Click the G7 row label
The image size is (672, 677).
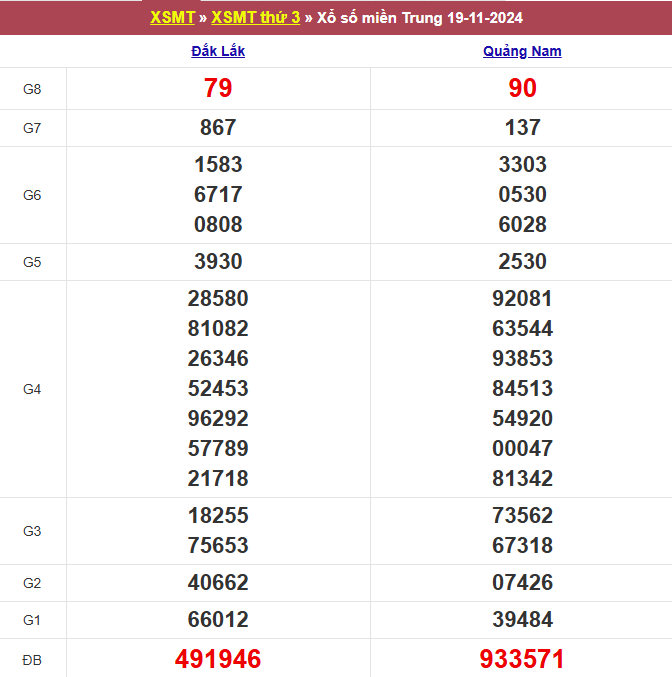point(32,128)
